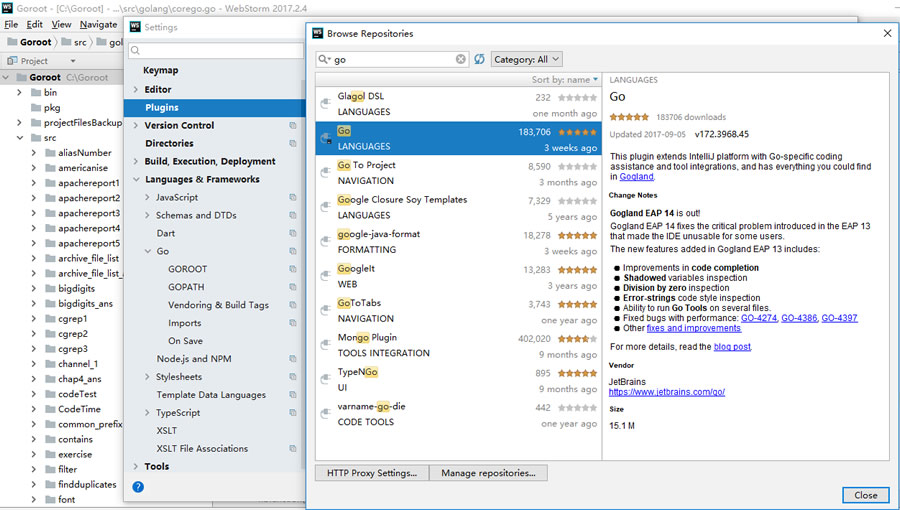Open the Navigate menu
This screenshot has width=900, height=510.
(x=98, y=24)
